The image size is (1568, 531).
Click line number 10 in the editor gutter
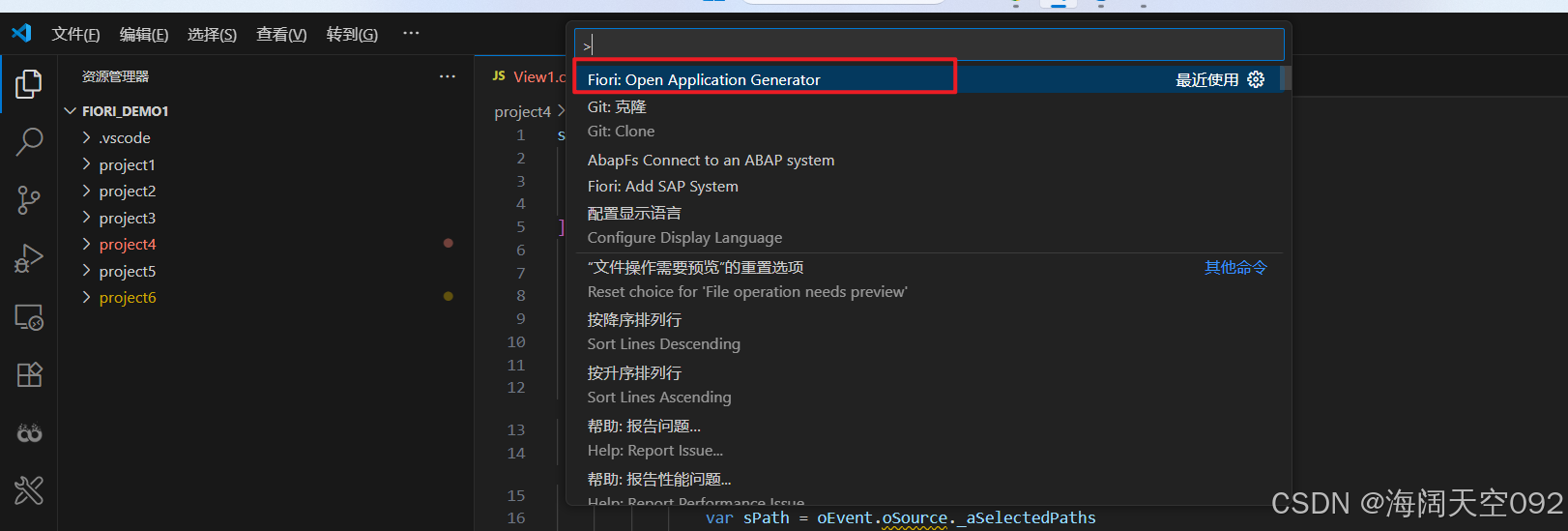point(516,341)
